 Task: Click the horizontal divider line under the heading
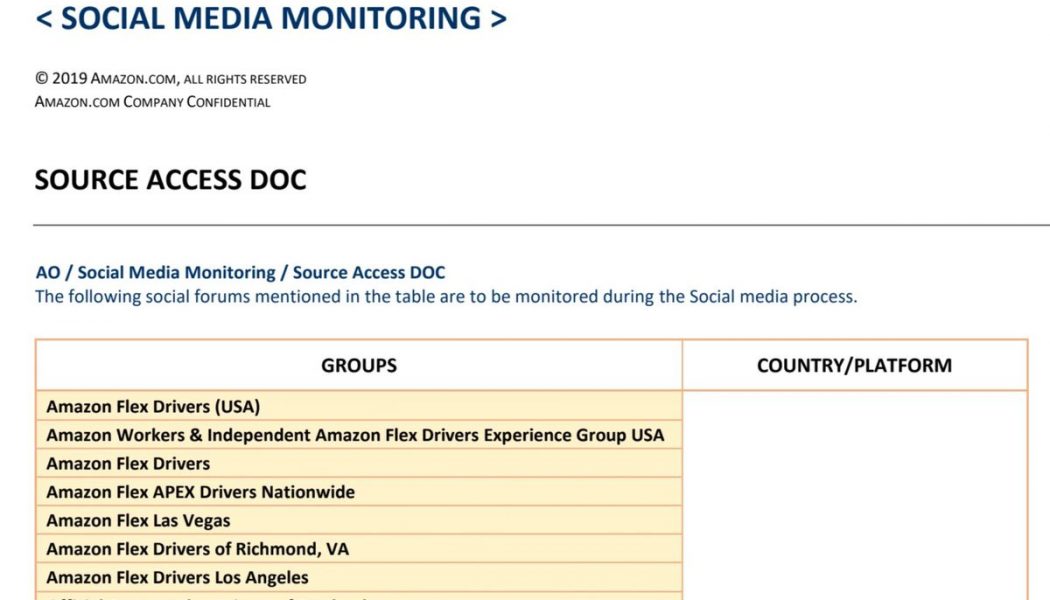point(540,225)
